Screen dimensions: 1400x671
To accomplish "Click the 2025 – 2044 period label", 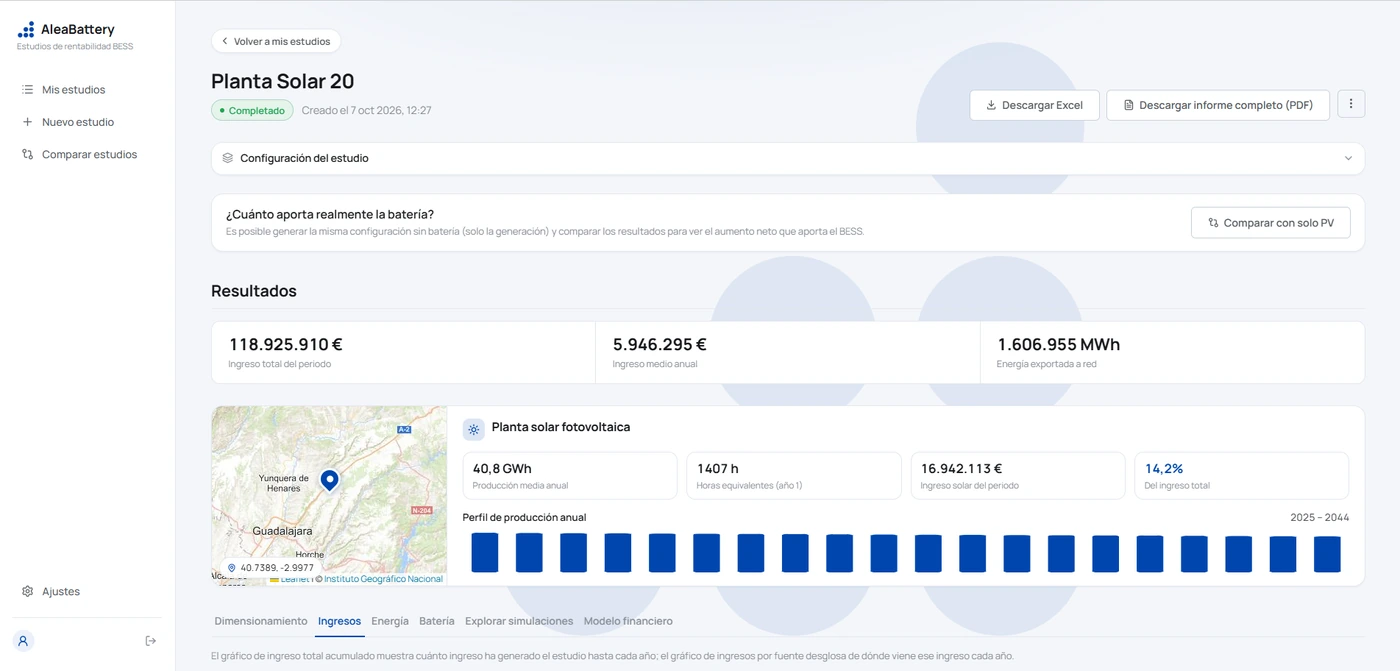I will coord(1319,518).
